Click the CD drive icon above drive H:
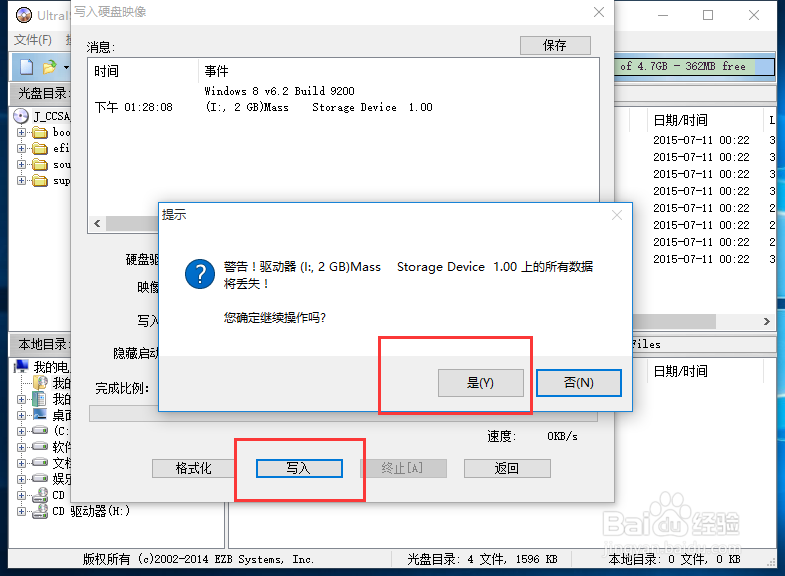 [40, 495]
